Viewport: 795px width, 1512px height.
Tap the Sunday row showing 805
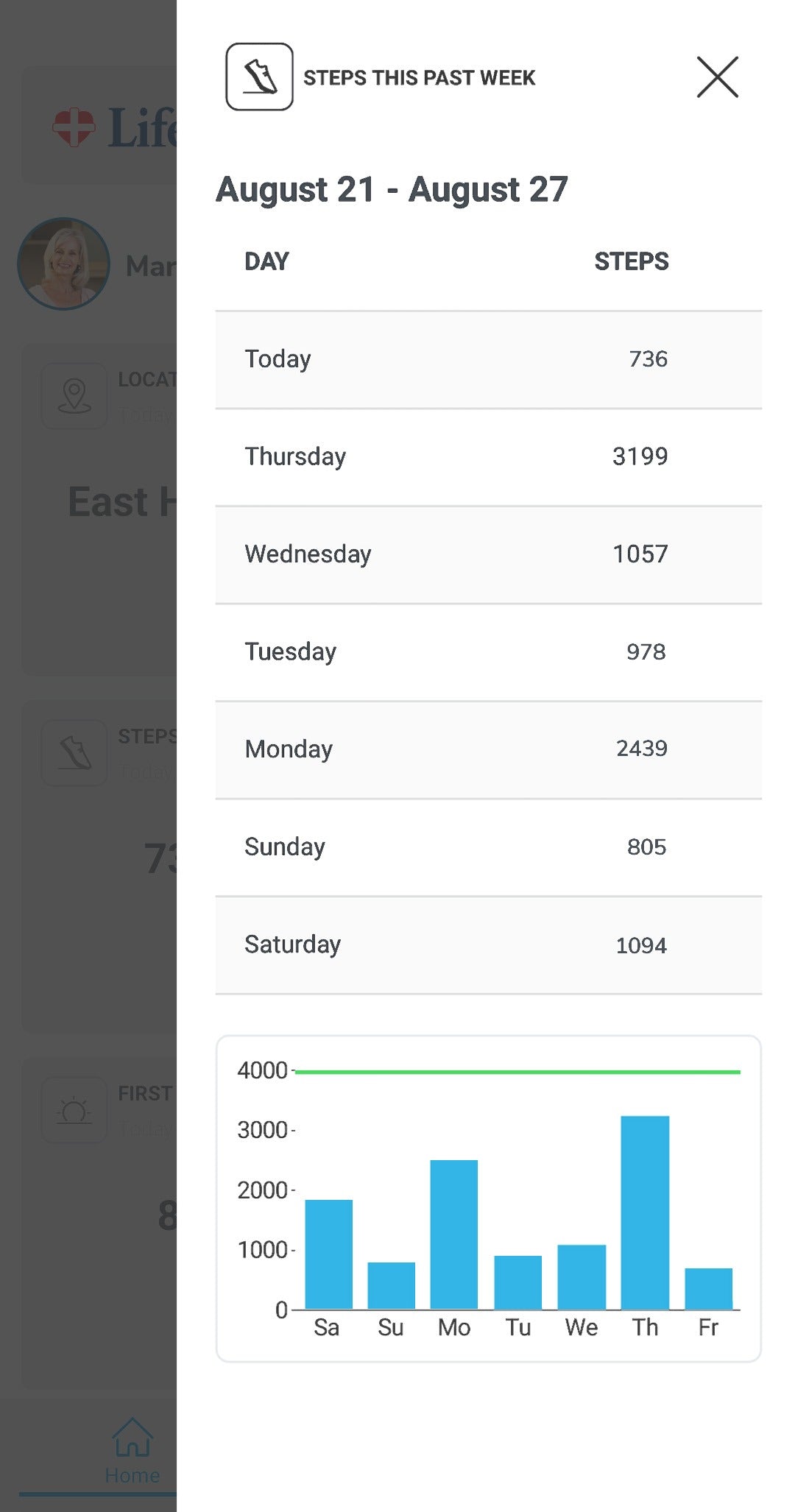tap(488, 847)
